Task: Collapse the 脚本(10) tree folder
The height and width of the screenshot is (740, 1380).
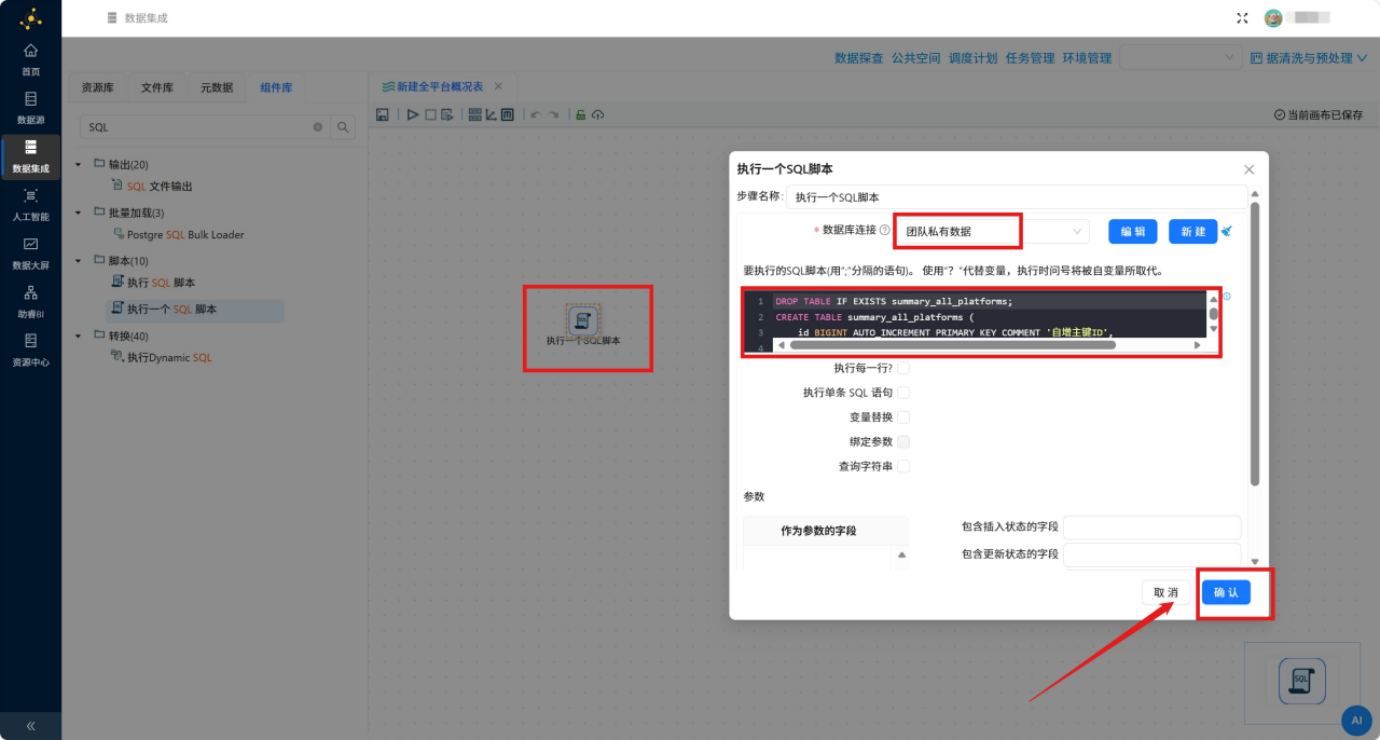Action: click(x=79, y=261)
